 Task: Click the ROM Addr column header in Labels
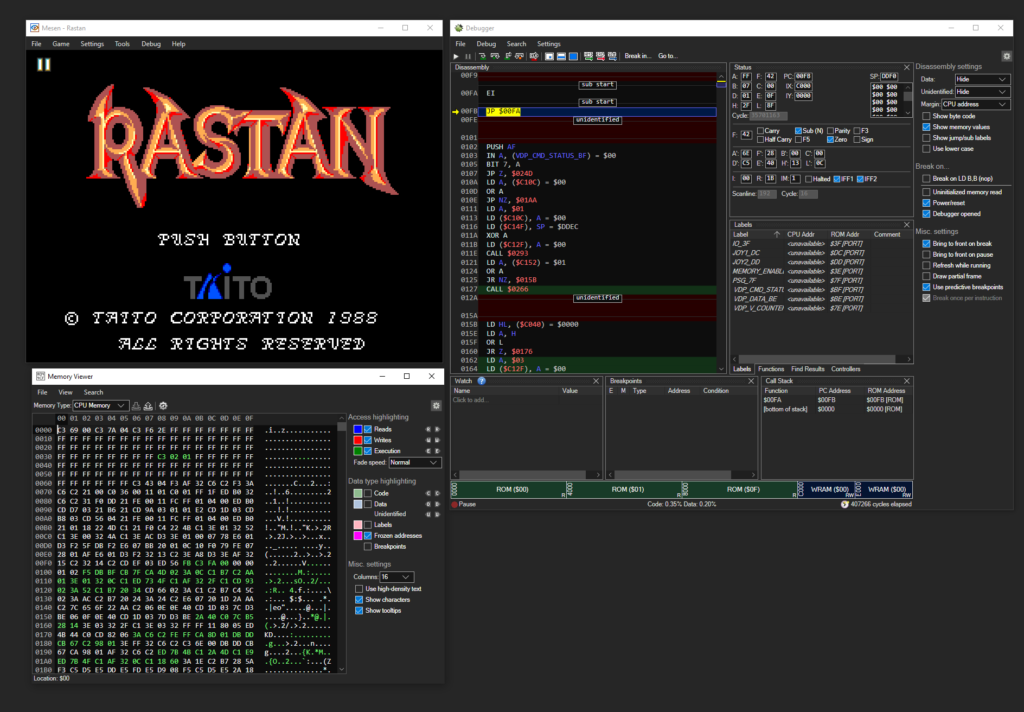[844, 235]
